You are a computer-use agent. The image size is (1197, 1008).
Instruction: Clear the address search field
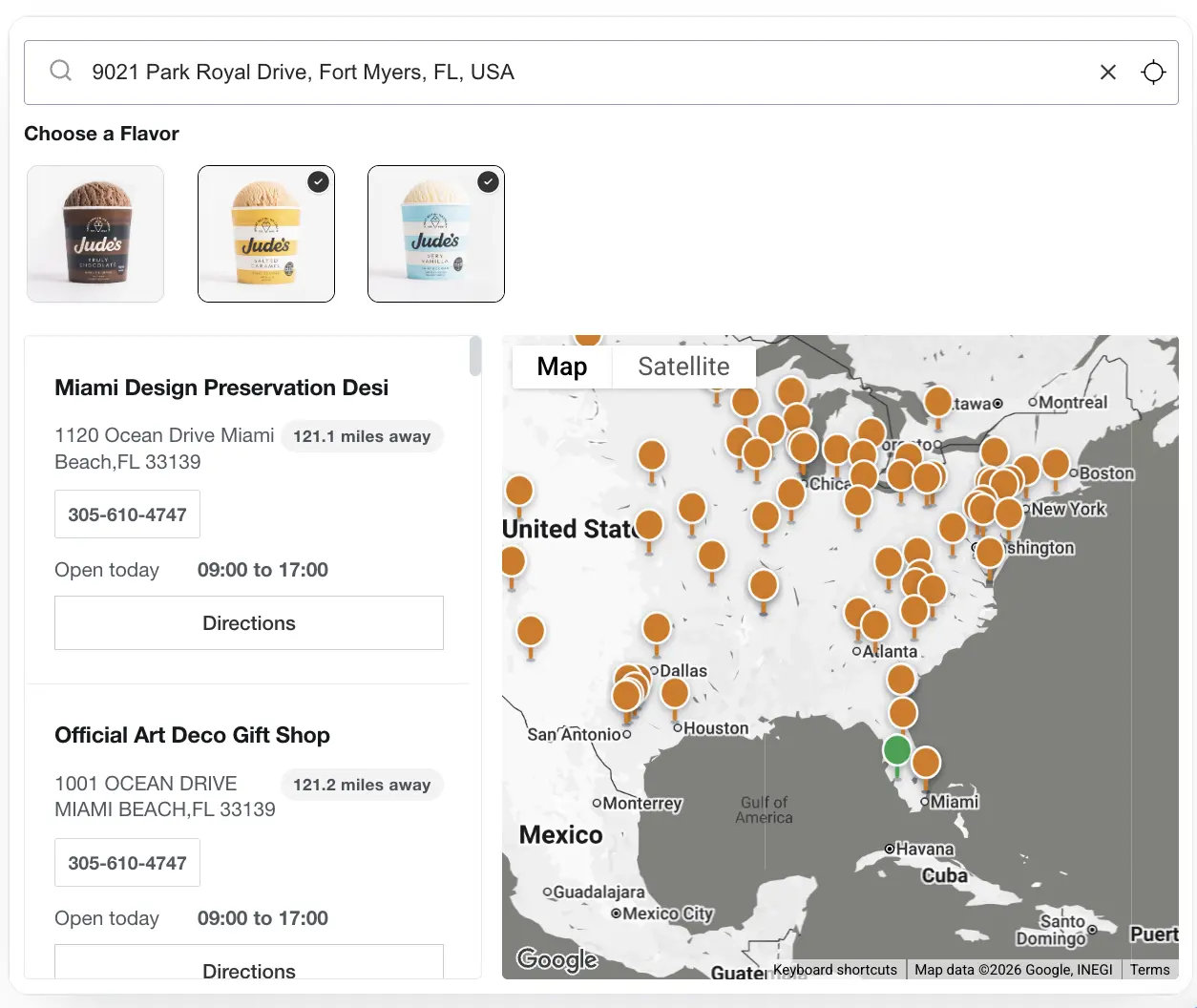(1107, 72)
